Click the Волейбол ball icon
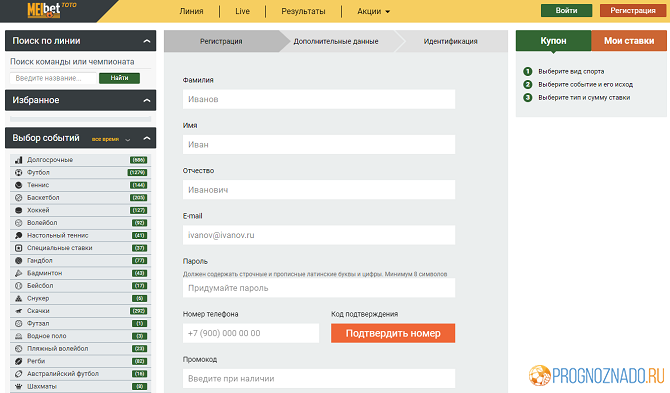Viewport: 670px width, 393px height. 18,223
